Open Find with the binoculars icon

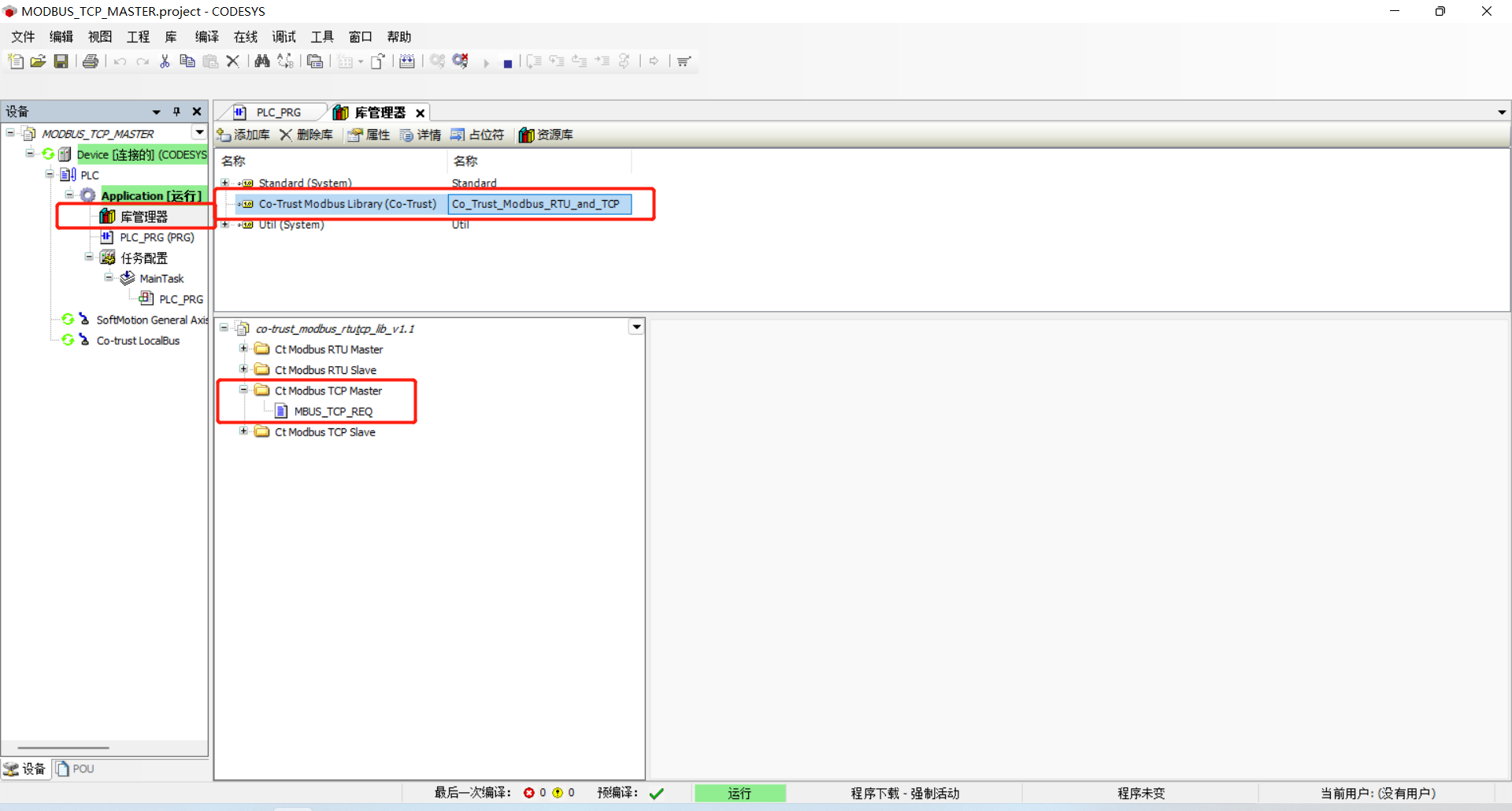[x=262, y=61]
